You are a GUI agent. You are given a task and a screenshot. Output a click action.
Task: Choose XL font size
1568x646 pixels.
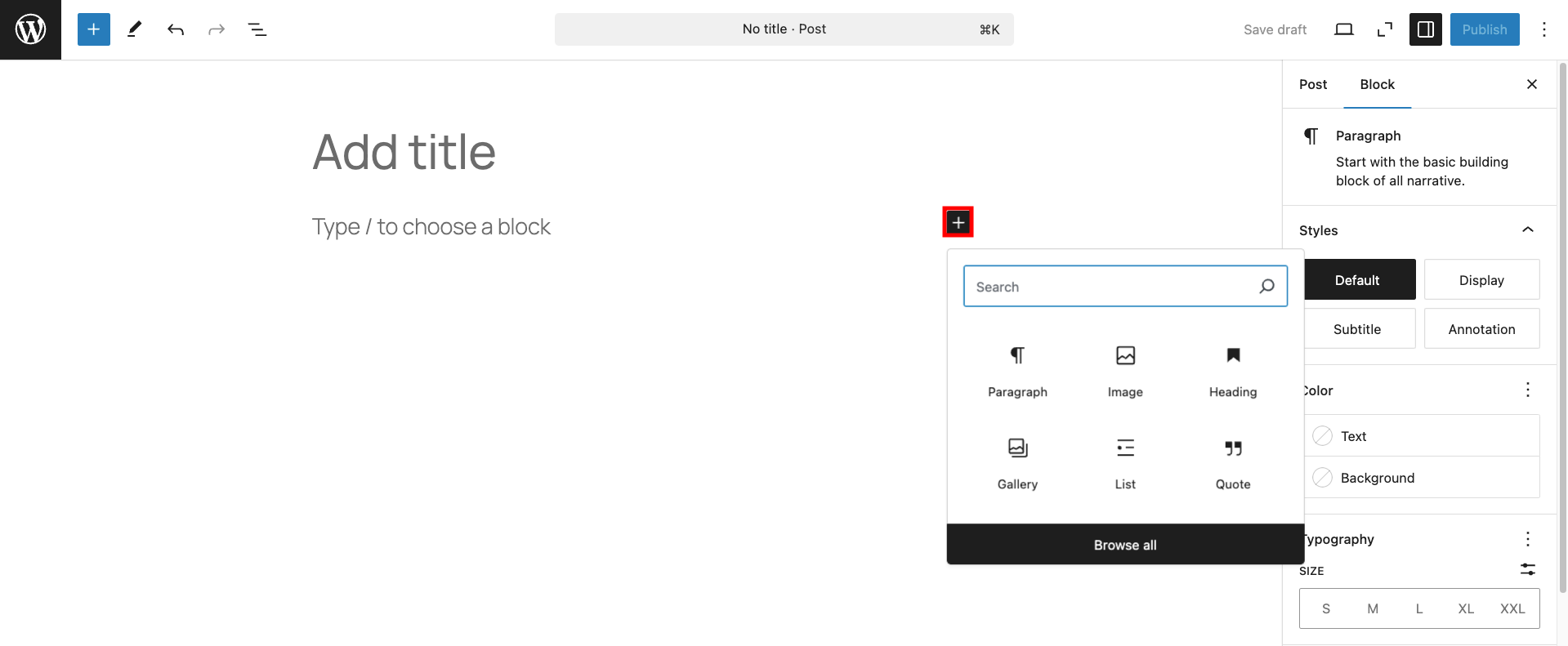pyautogui.click(x=1466, y=608)
